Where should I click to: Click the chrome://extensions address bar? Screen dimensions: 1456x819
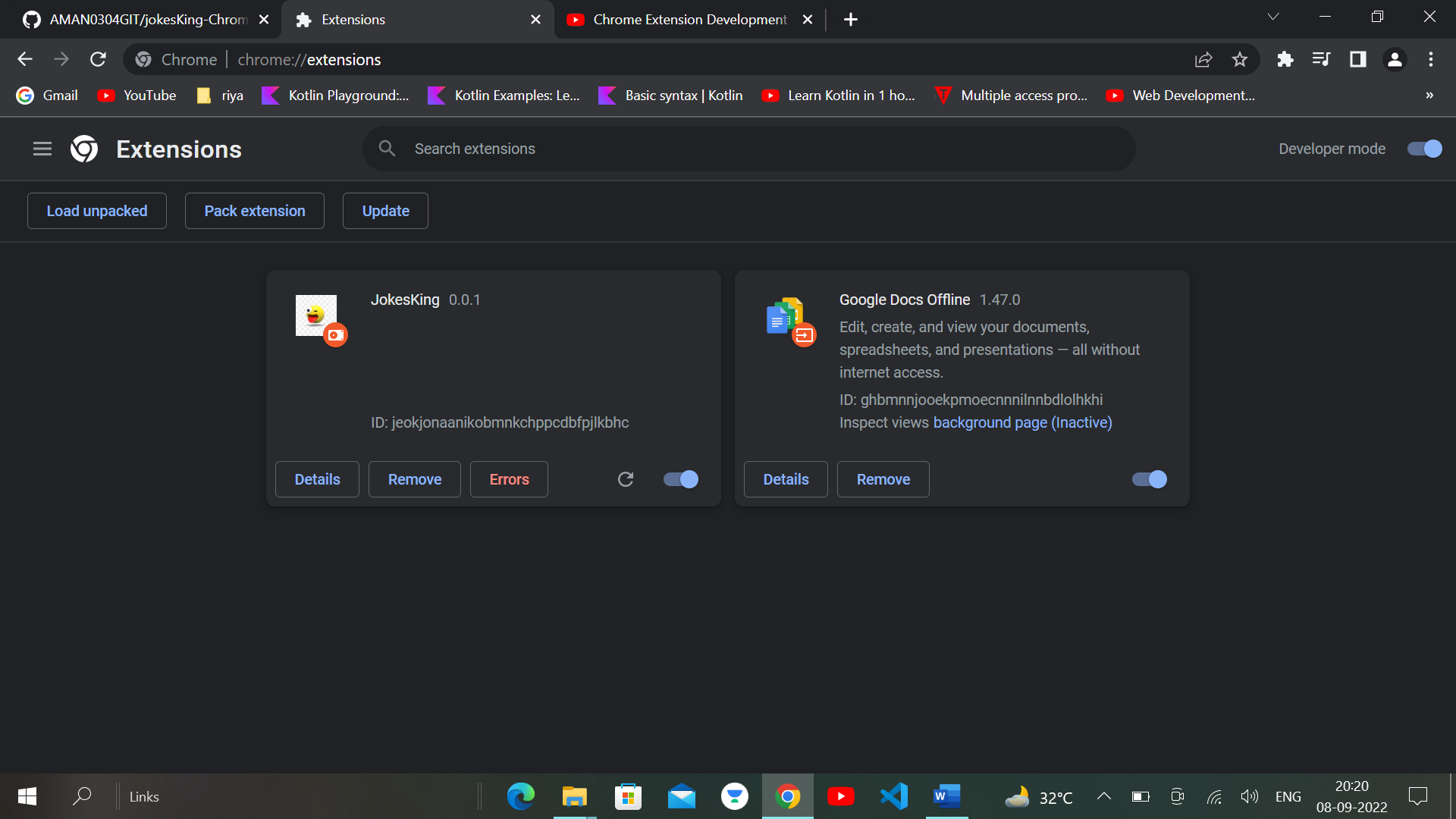click(692, 59)
